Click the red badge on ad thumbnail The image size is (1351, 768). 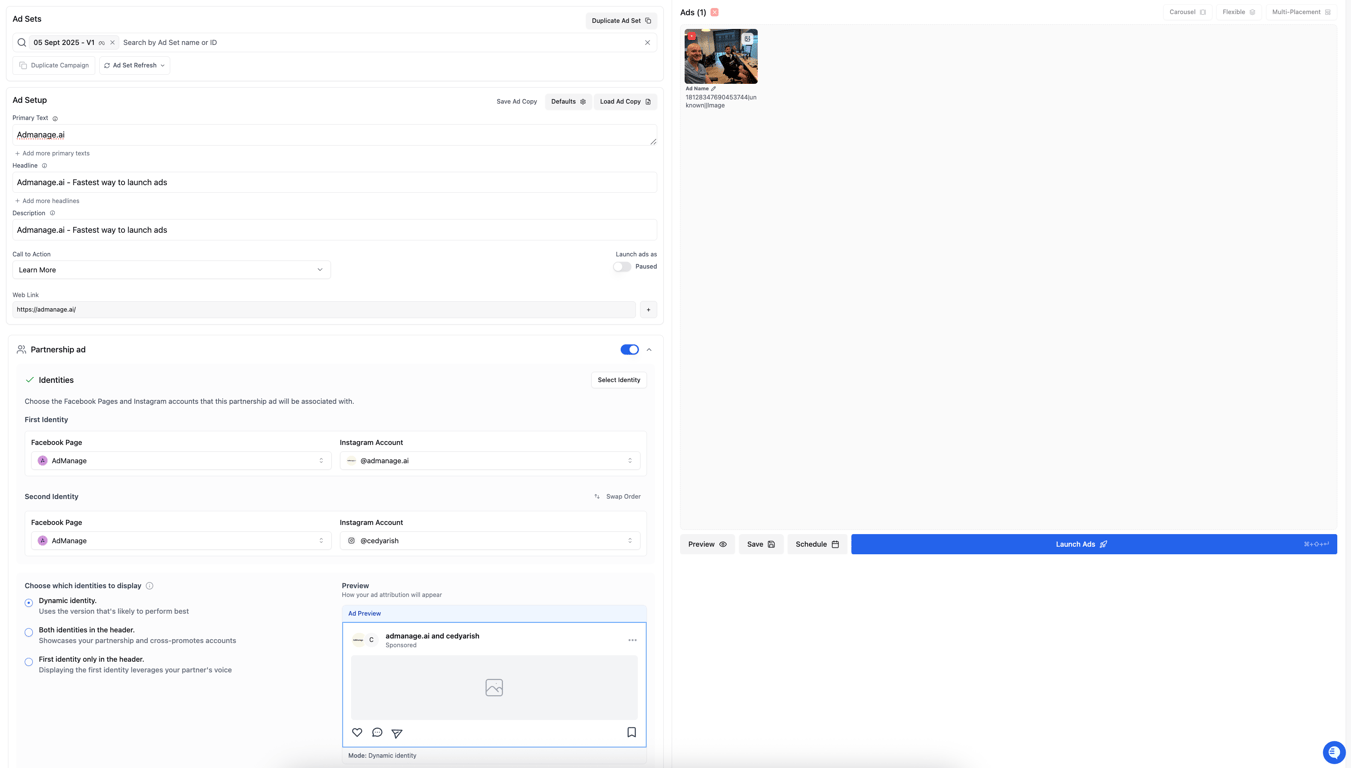(692, 37)
